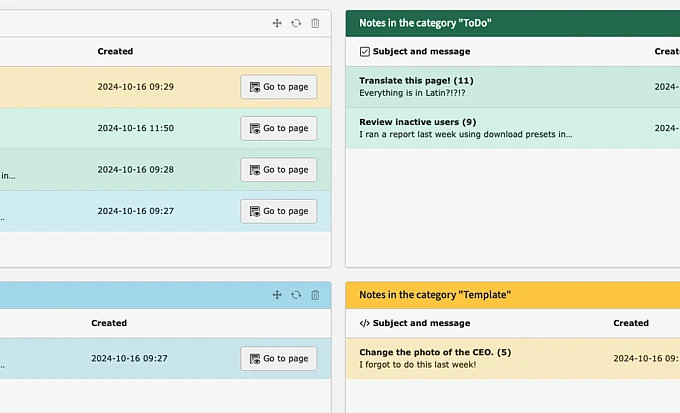The image size is (680, 413).
Task: Refresh the blue-header panel at the bottom left
Action: 296,295
